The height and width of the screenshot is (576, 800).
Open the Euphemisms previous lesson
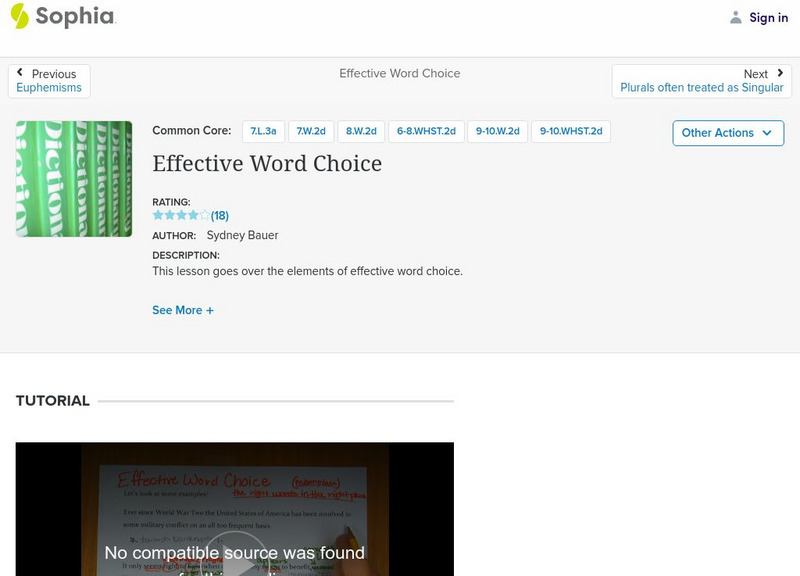(x=48, y=87)
